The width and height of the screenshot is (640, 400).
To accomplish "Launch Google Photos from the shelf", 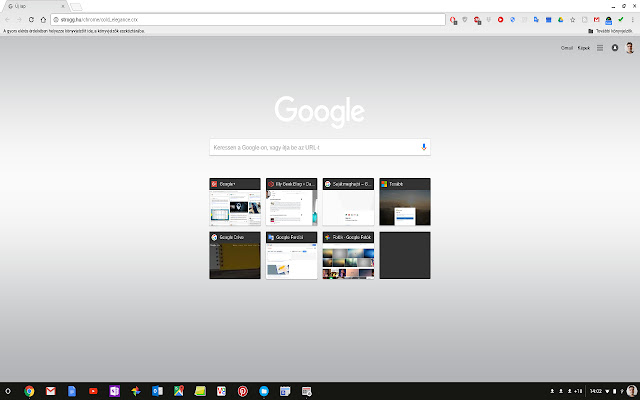I will click(136, 391).
